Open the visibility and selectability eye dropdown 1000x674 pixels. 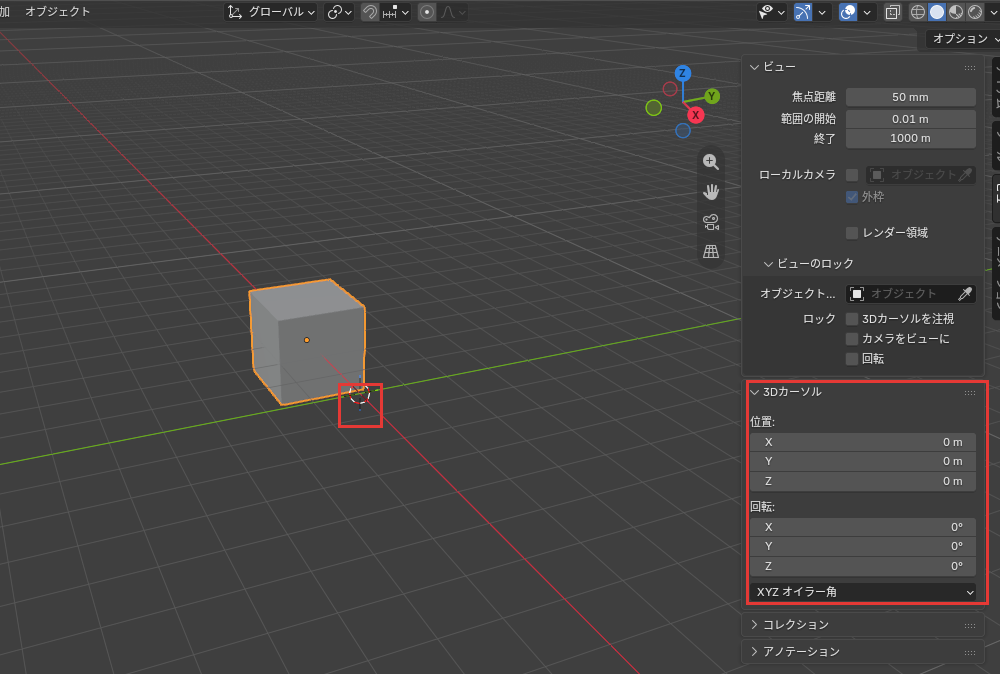coord(771,12)
